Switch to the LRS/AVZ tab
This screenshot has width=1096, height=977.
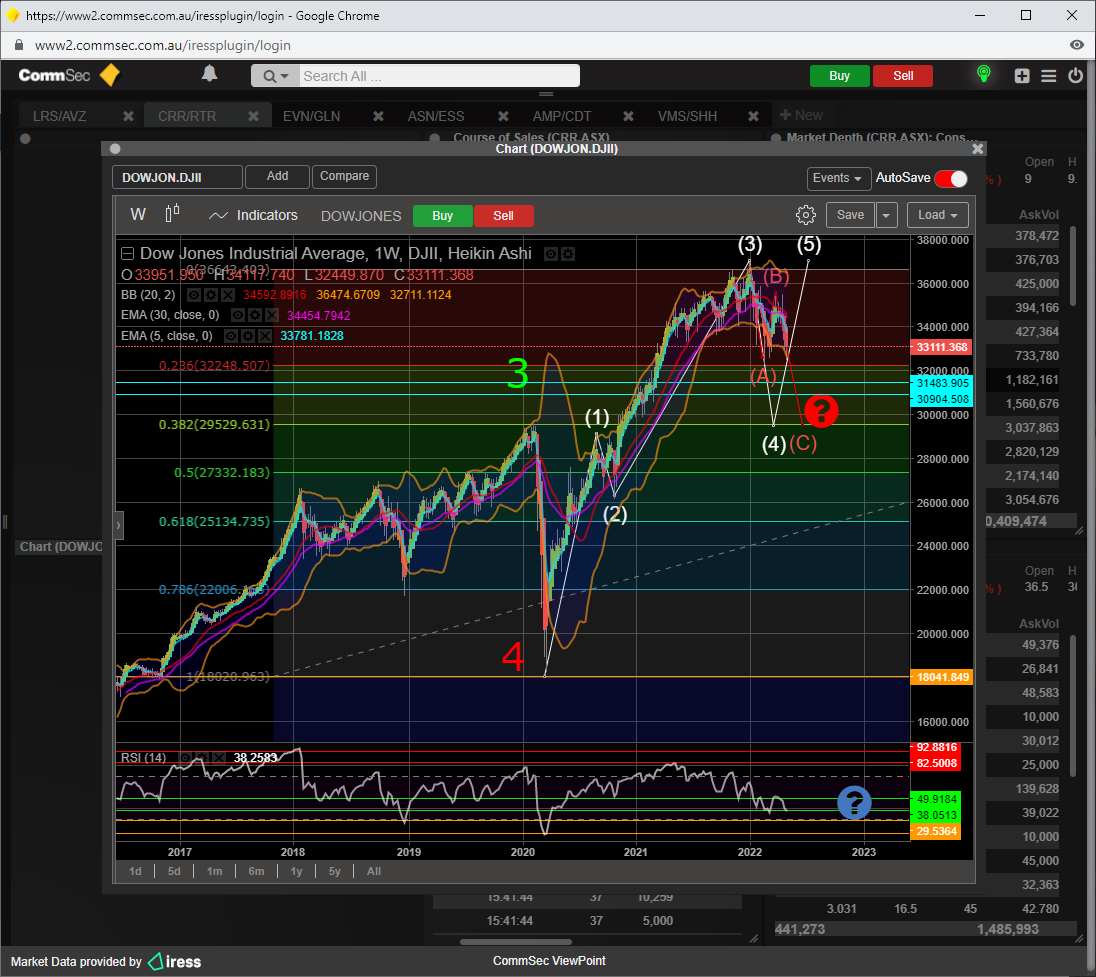click(59, 116)
